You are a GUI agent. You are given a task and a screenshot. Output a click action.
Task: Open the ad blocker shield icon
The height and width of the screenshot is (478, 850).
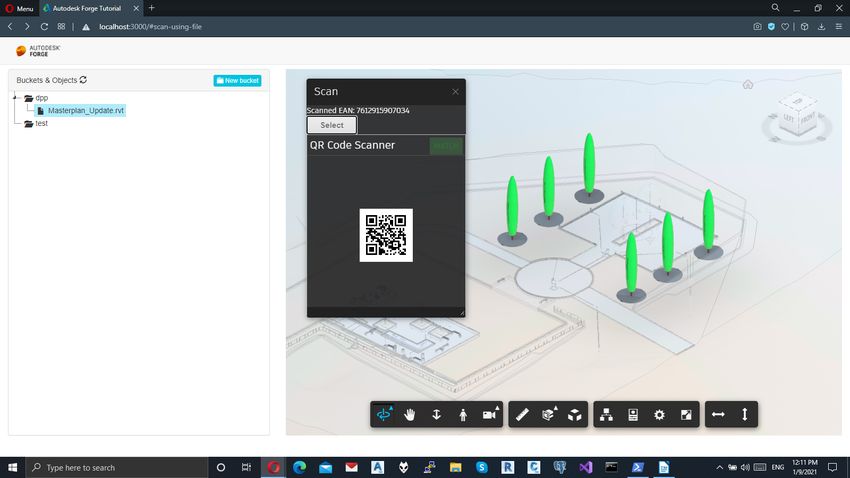pos(771,27)
